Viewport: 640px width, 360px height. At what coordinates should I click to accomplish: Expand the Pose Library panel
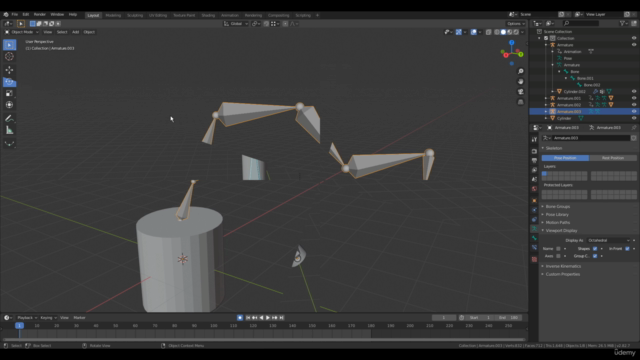557,215
